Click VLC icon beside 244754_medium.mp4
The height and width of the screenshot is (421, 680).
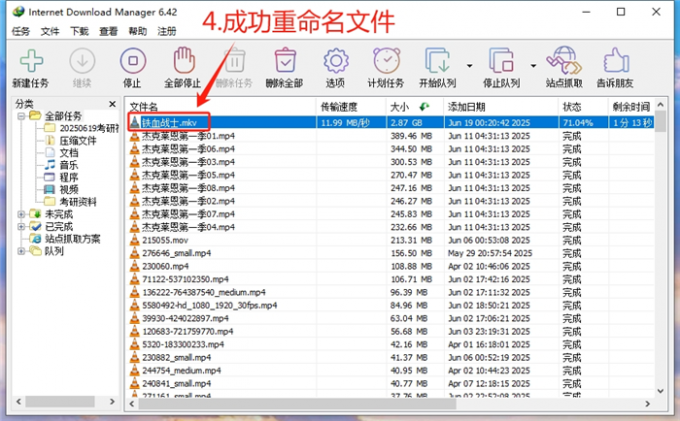click(x=134, y=370)
